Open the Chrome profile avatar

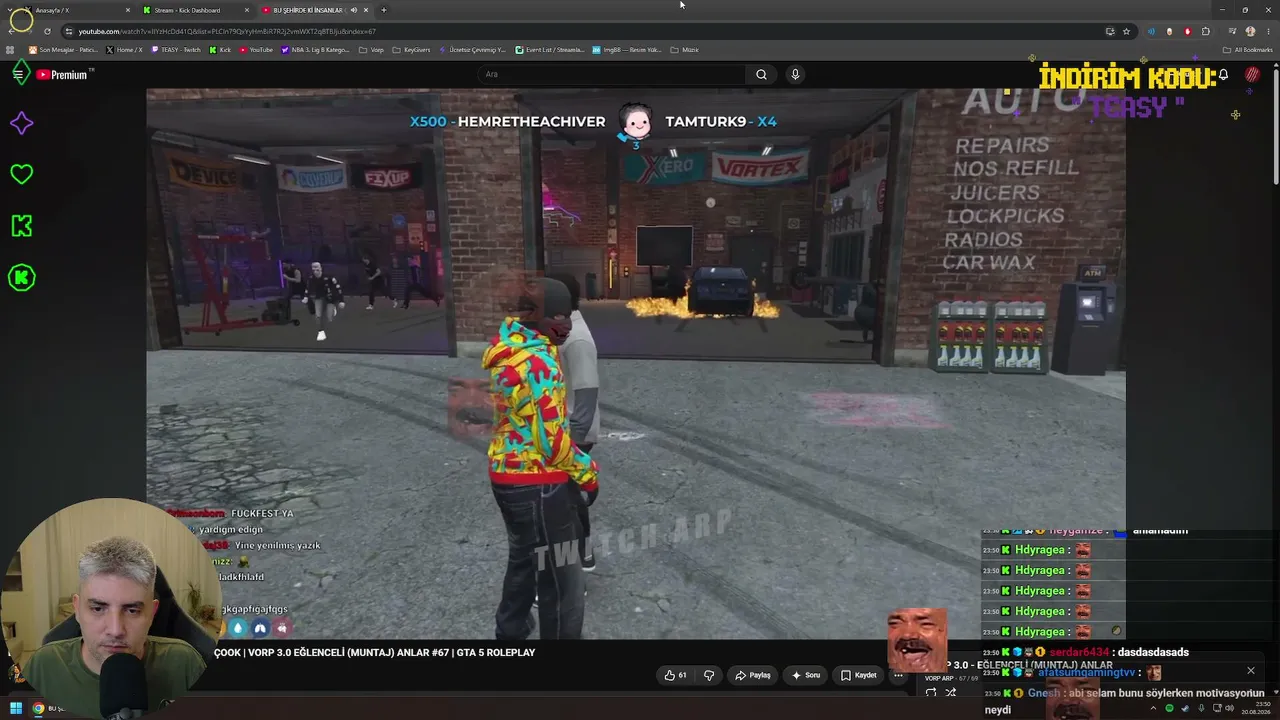pos(1250,31)
